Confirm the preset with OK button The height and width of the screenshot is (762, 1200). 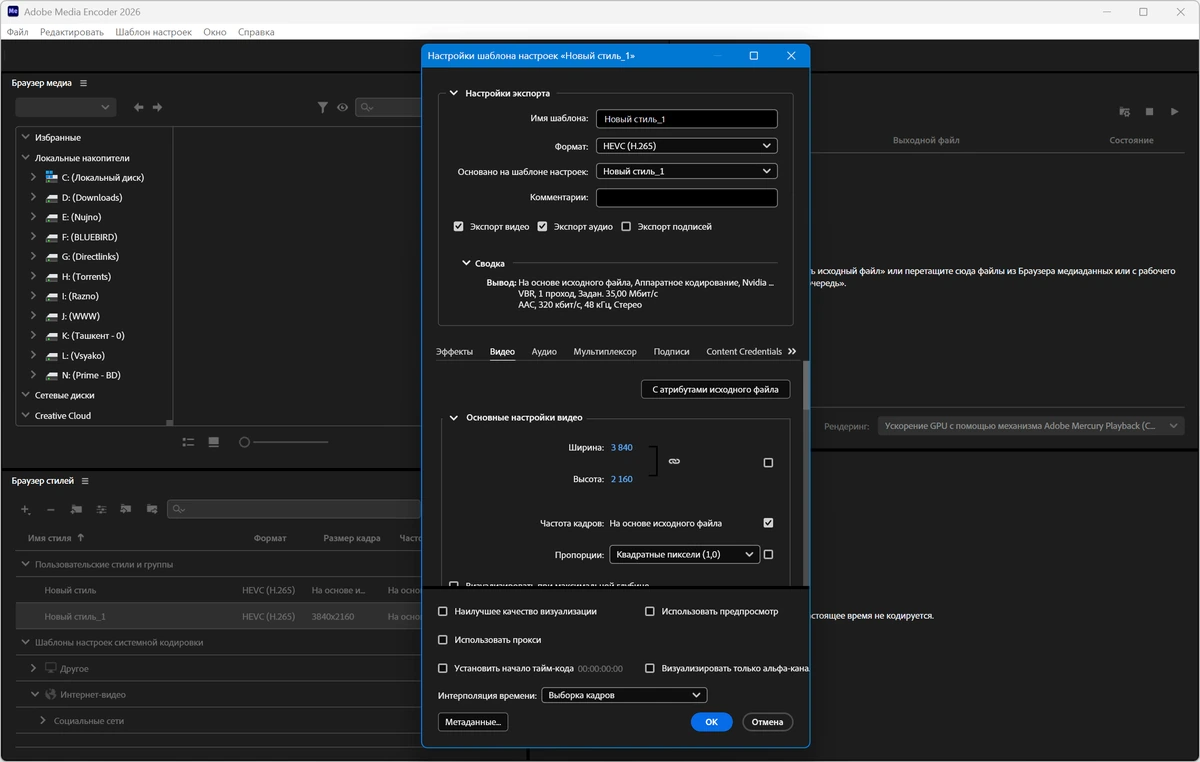pyautogui.click(x=712, y=722)
